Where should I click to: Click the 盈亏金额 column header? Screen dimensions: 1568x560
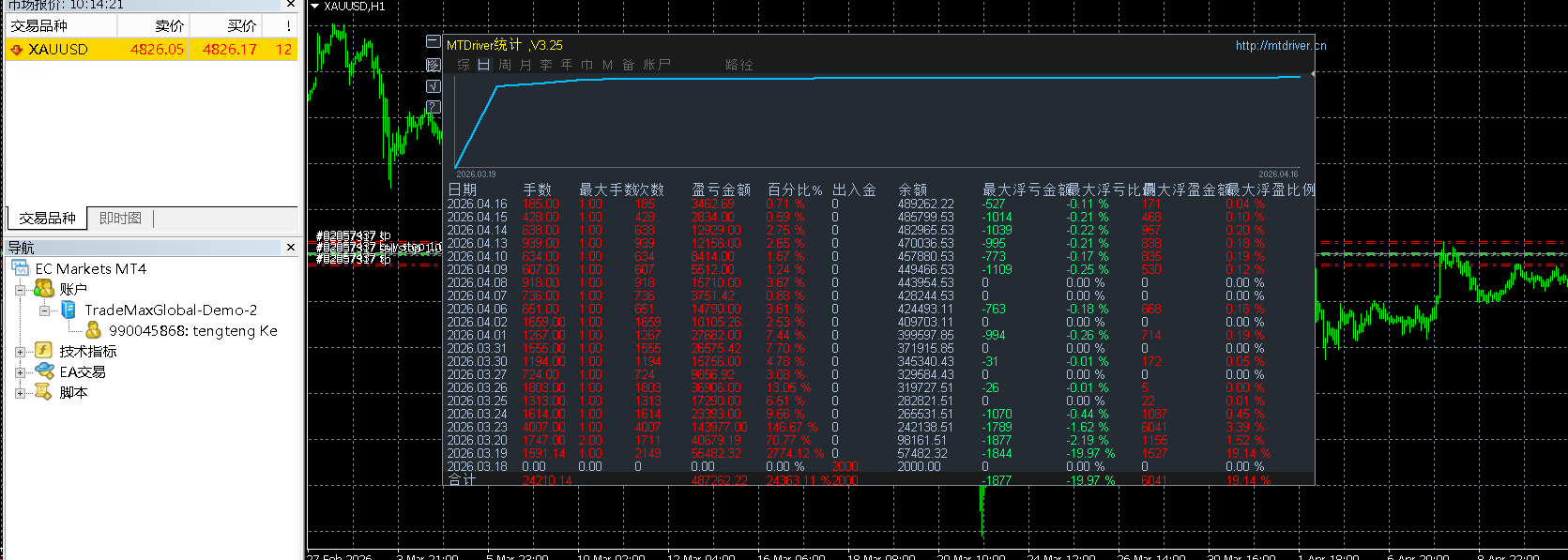coord(721,189)
